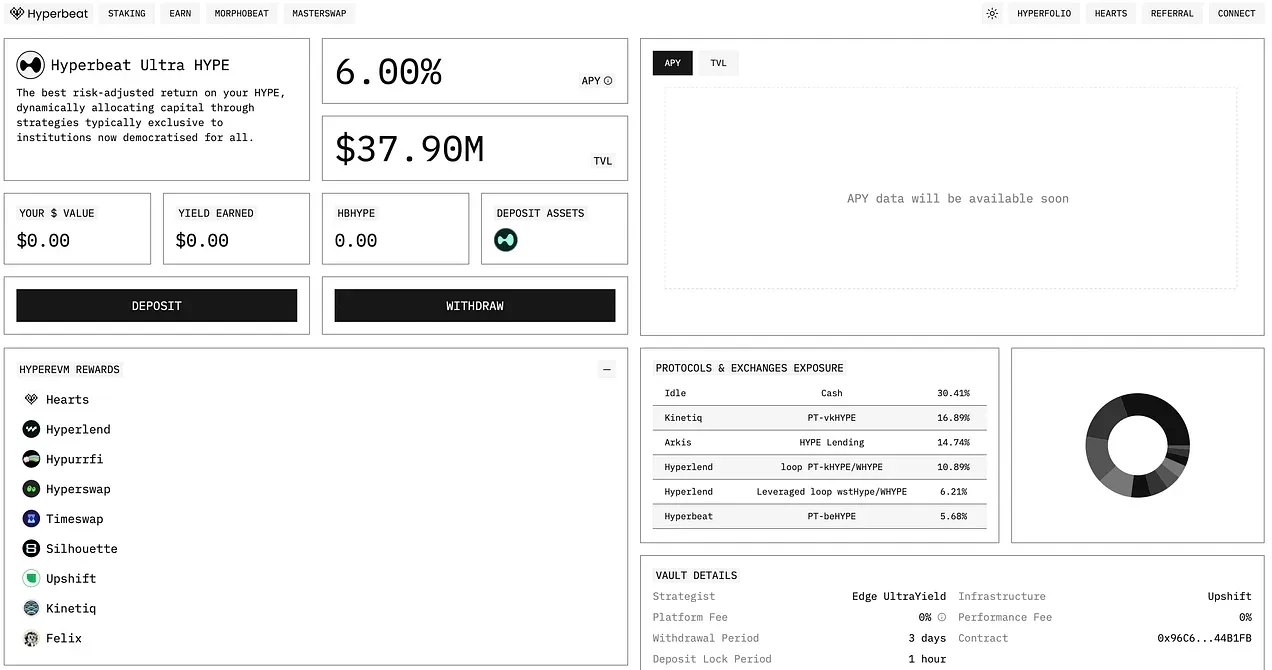This screenshot has height=670, width=1272.
Task: Click the HYPE token icon under Deposit Assets
Action: coord(505,240)
